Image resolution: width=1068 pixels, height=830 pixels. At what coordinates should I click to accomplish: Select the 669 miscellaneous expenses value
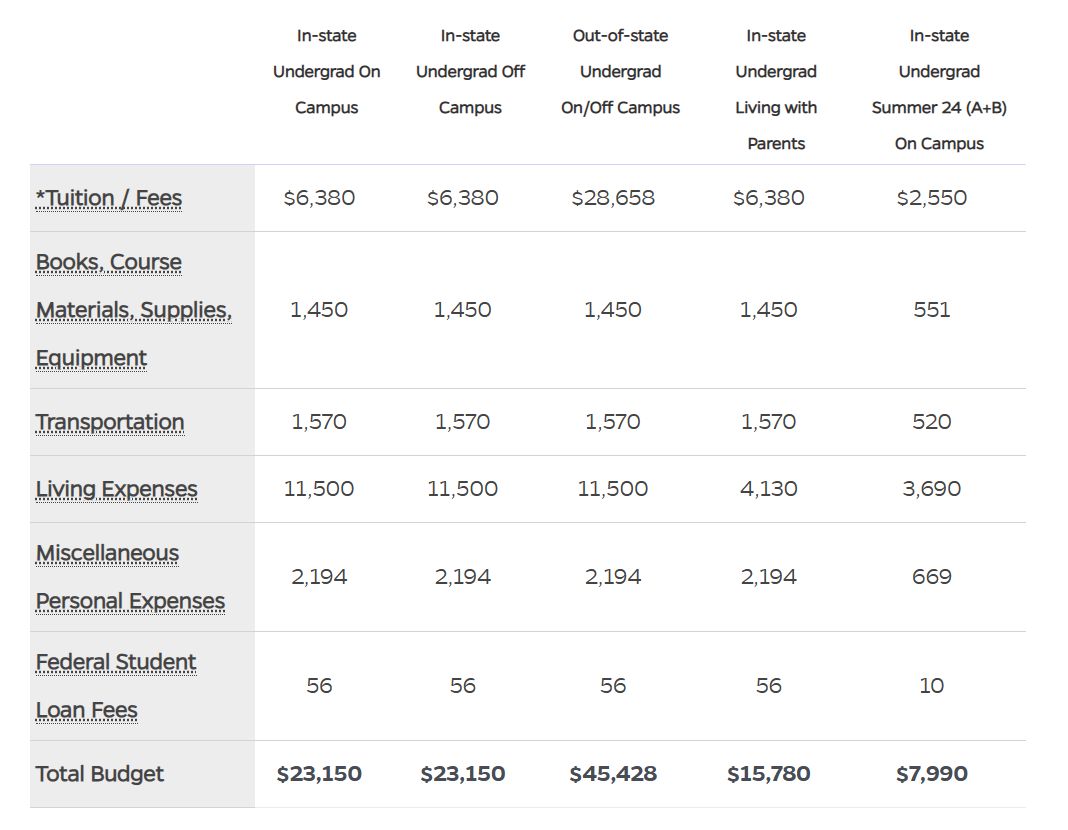tap(932, 577)
